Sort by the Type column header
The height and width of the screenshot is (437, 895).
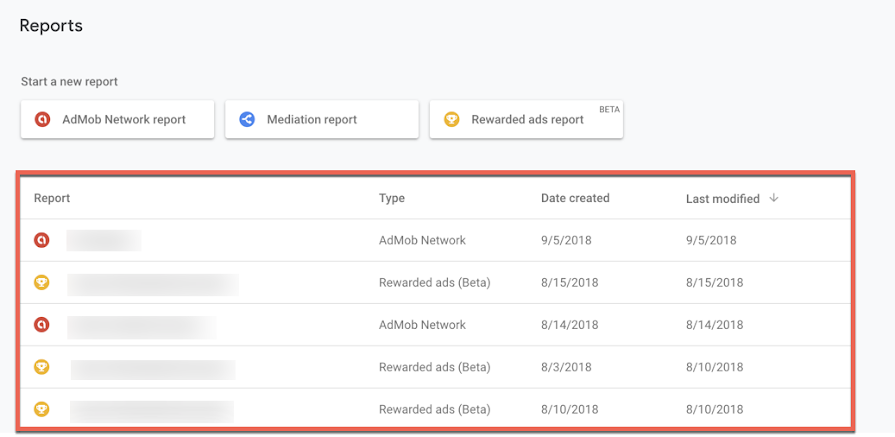tap(392, 198)
